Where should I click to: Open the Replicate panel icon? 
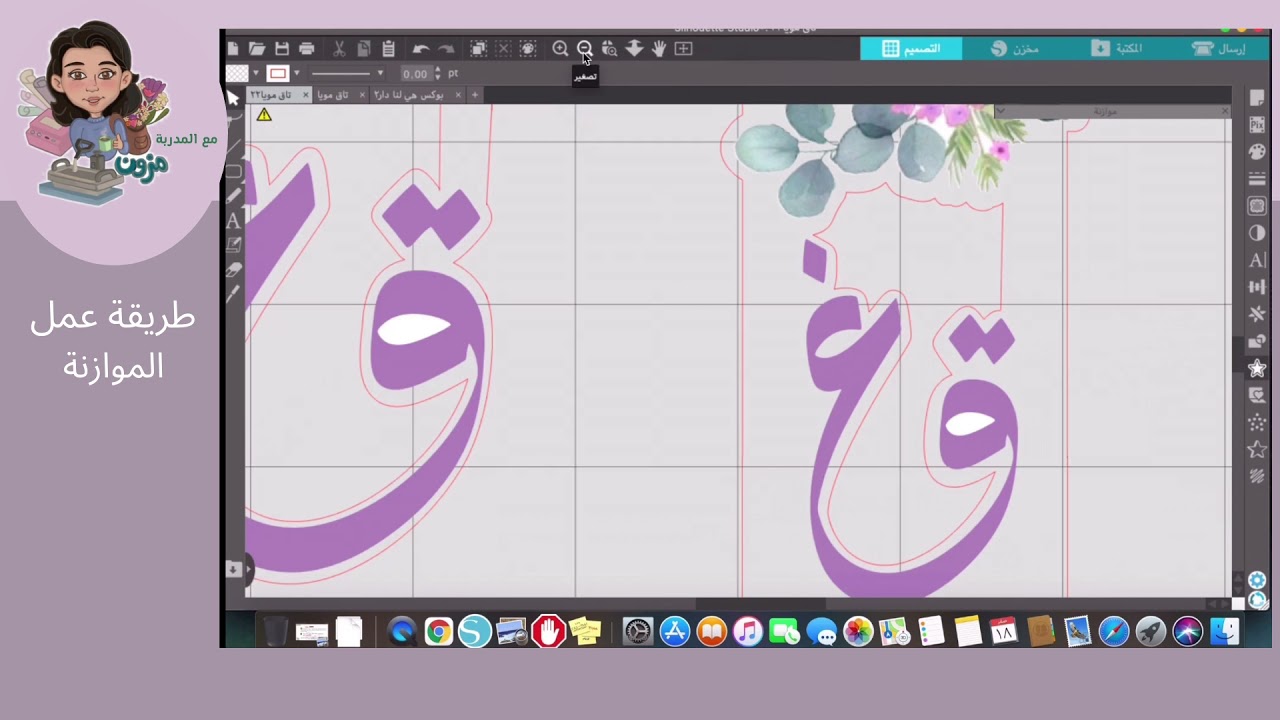tap(1257, 314)
